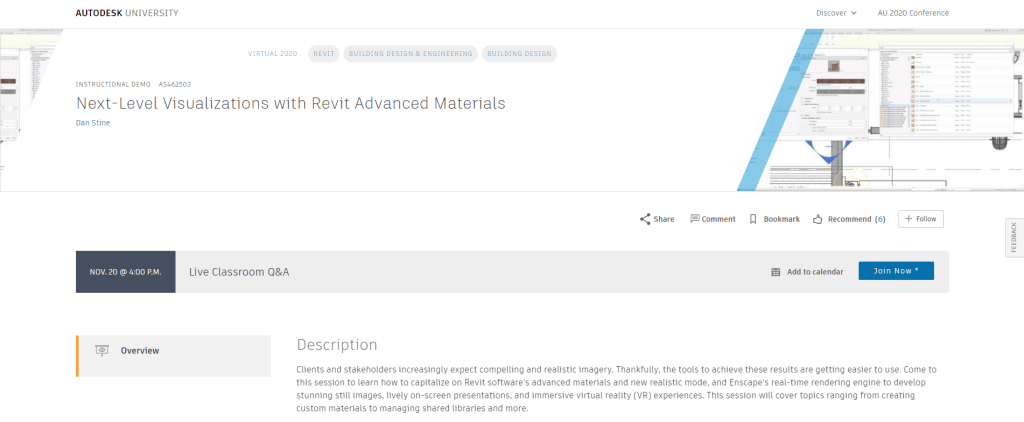Open Dan Stine's author profile link

coord(93,123)
